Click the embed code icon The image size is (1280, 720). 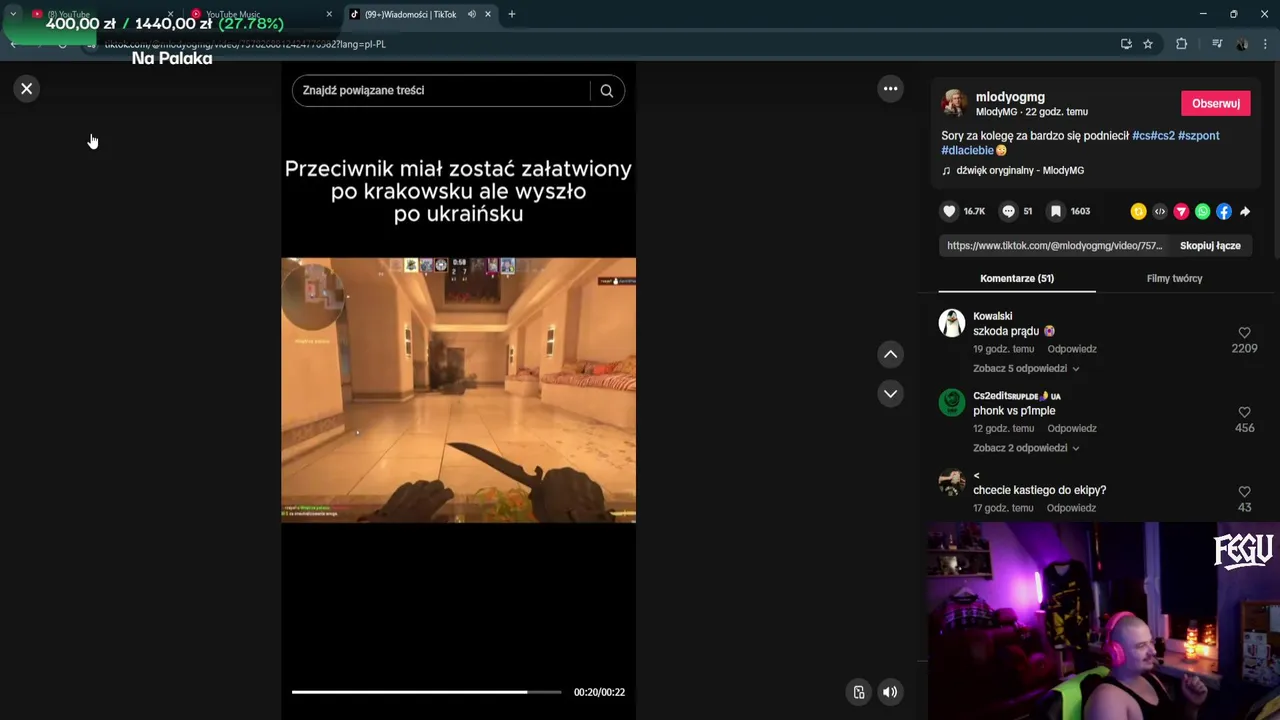1160,211
